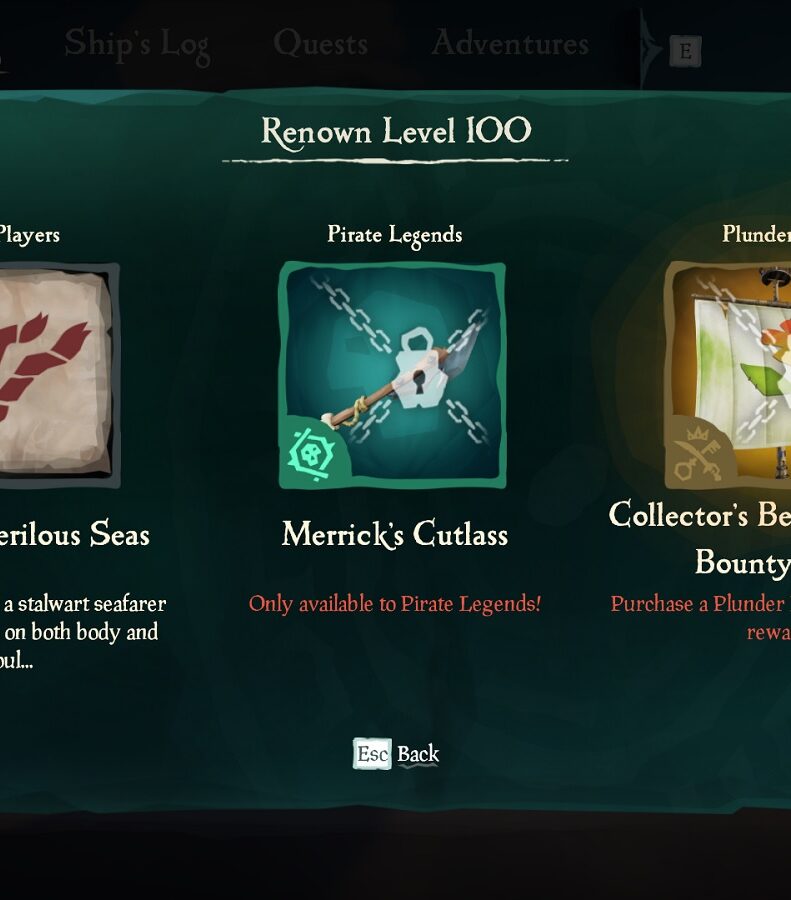
Task: Click the Renown Level 100 heading
Action: (x=396, y=133)
